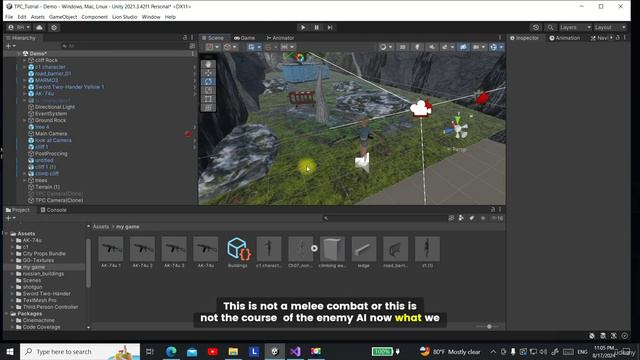Click the white camera gizmo in scene
This screenshot has height=360, width=640.
[x=421, y=108]
